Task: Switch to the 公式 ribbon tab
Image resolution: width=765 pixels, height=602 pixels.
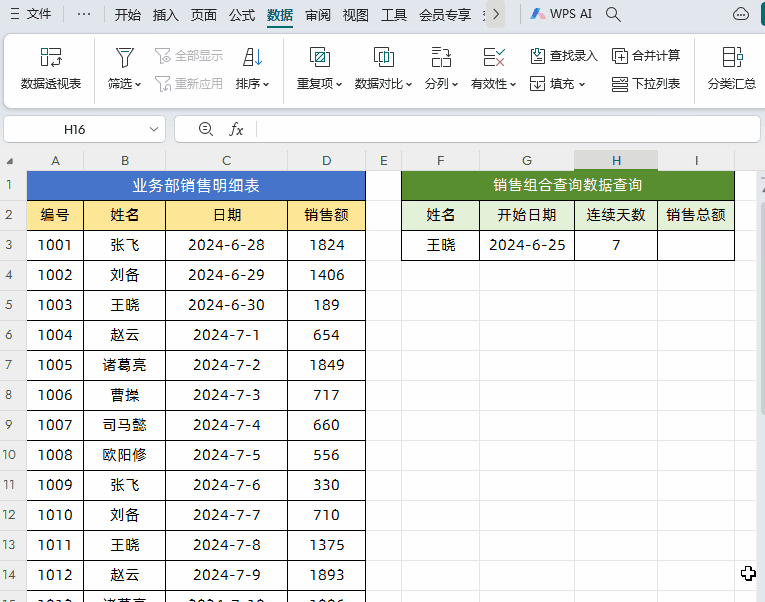Action: coord(242,15)
